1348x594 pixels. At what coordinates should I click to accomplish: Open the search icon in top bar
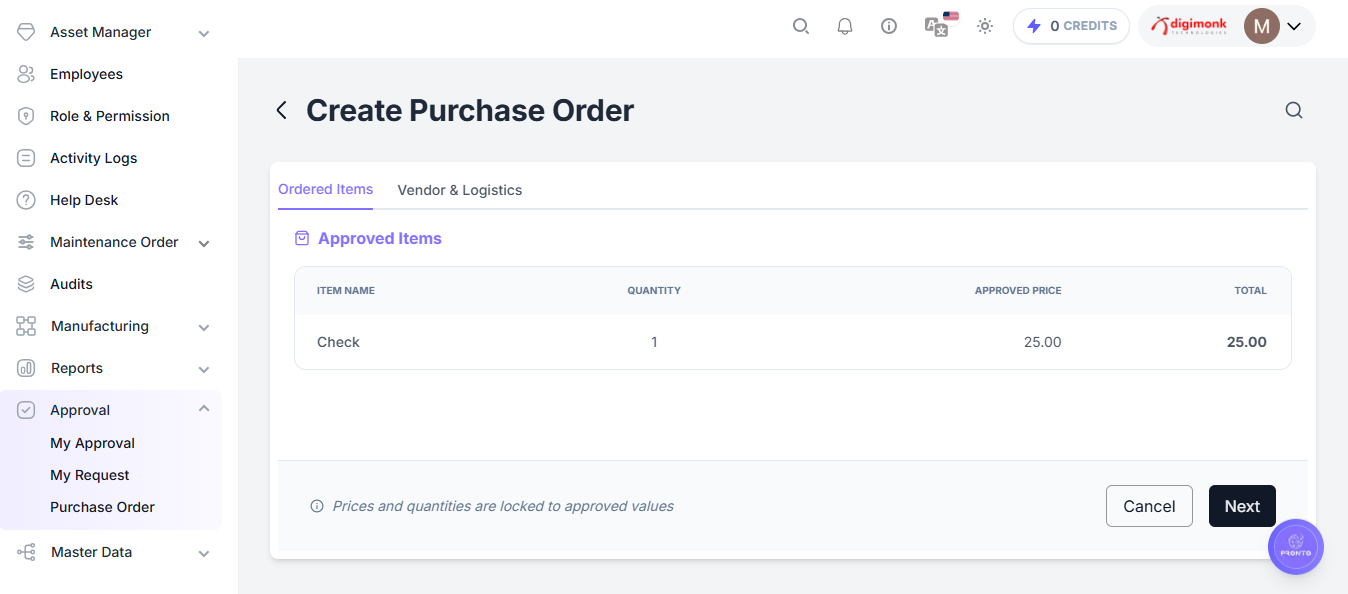click(801, 26)
